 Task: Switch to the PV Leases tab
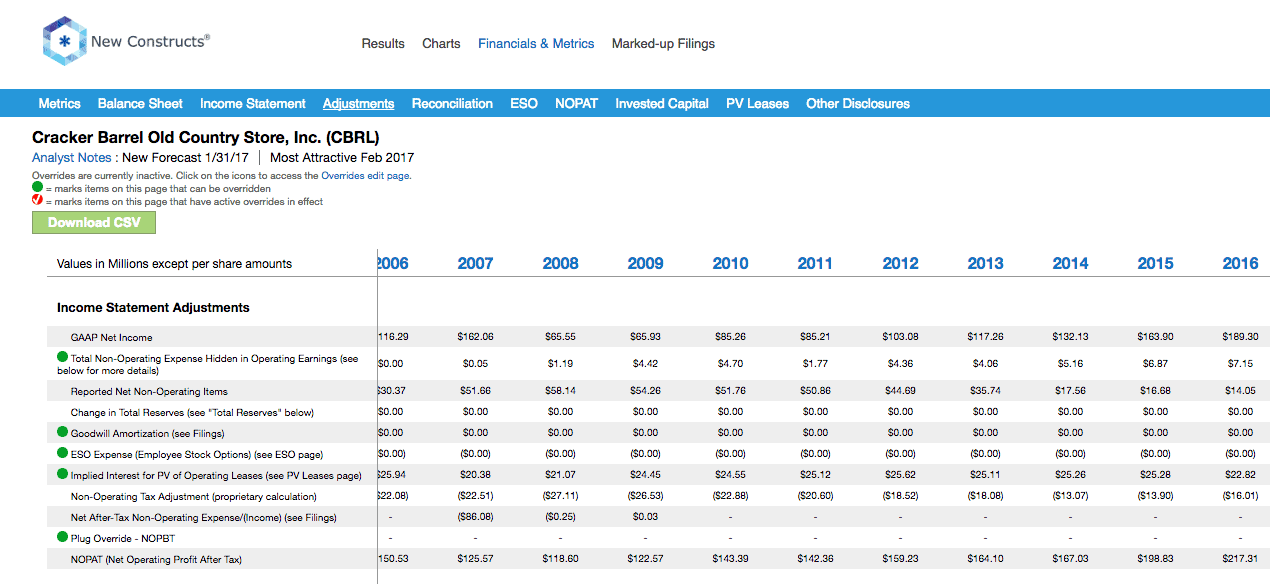(x=757, y=103)
